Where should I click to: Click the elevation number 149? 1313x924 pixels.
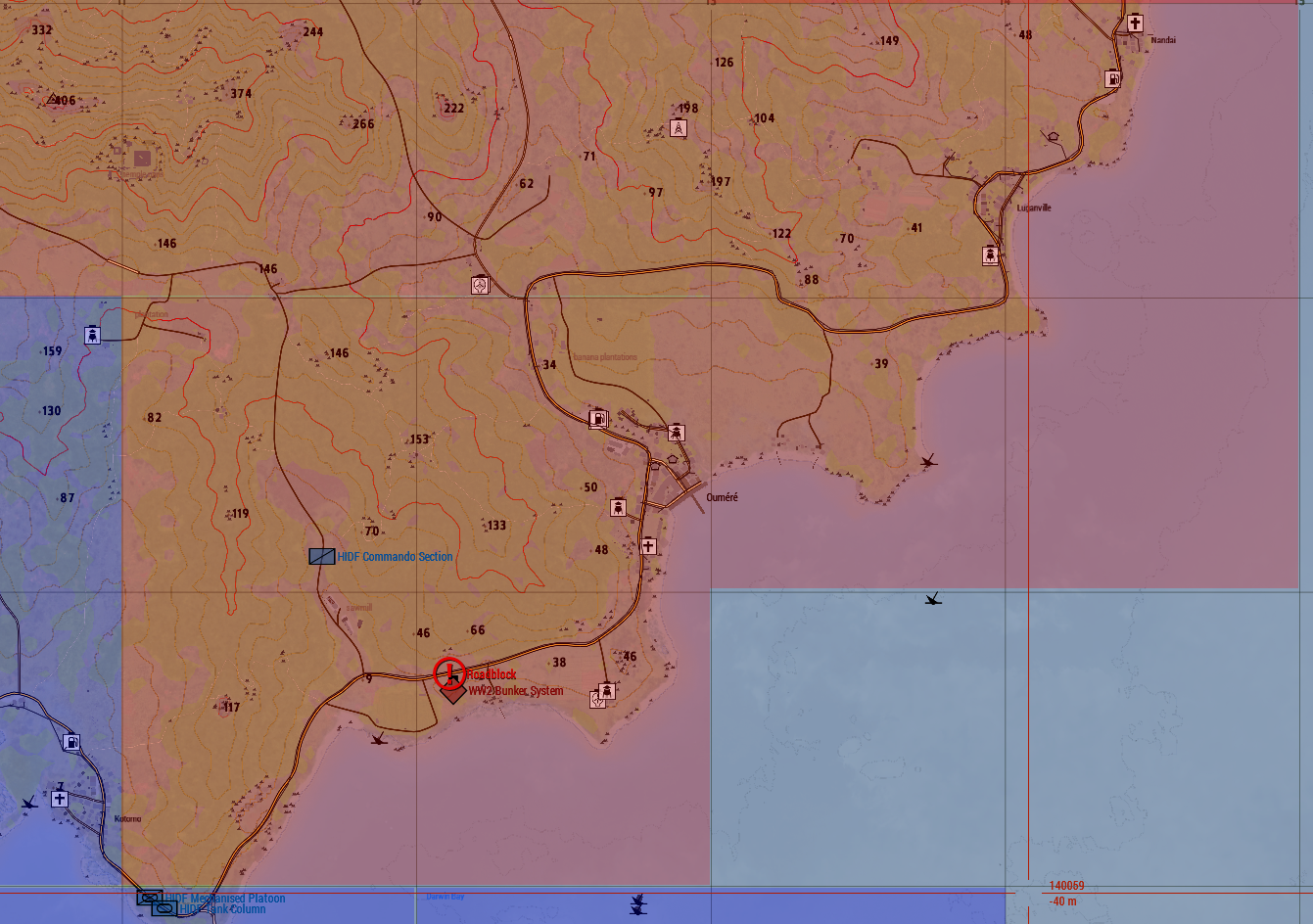[x=889, y=41]
